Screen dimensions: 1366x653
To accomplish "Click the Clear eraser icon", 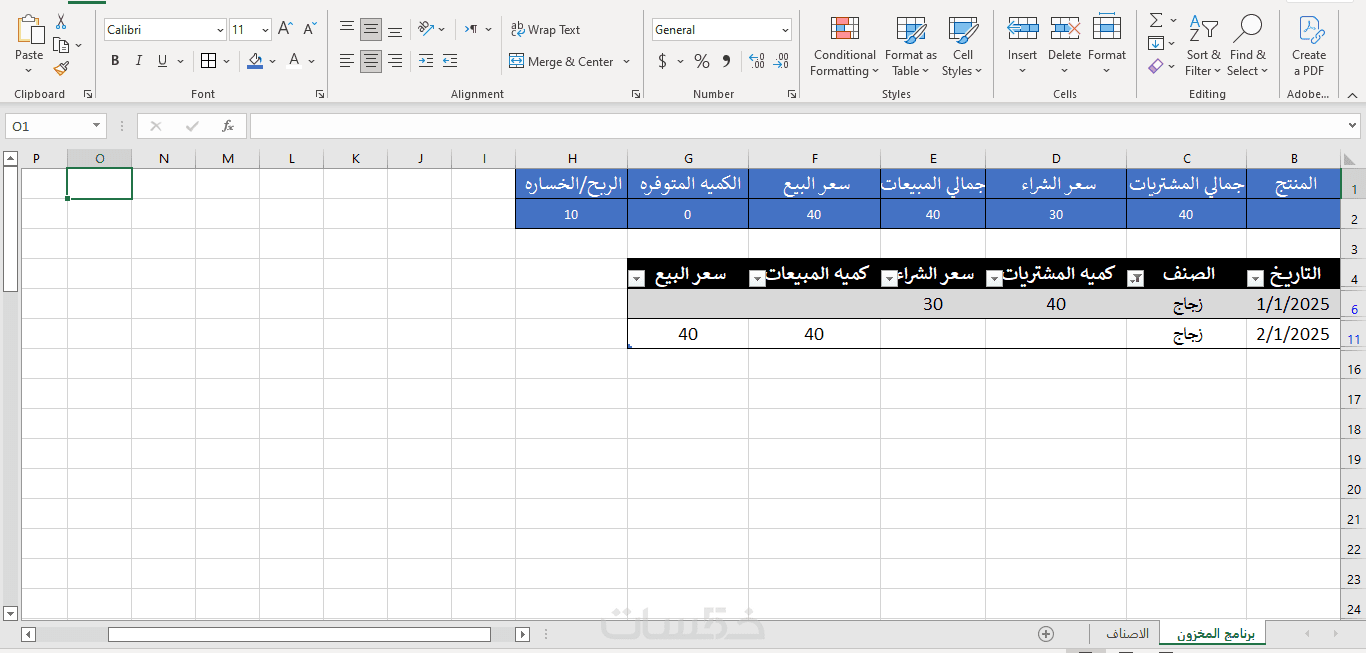I will (x=1156, y=67).
